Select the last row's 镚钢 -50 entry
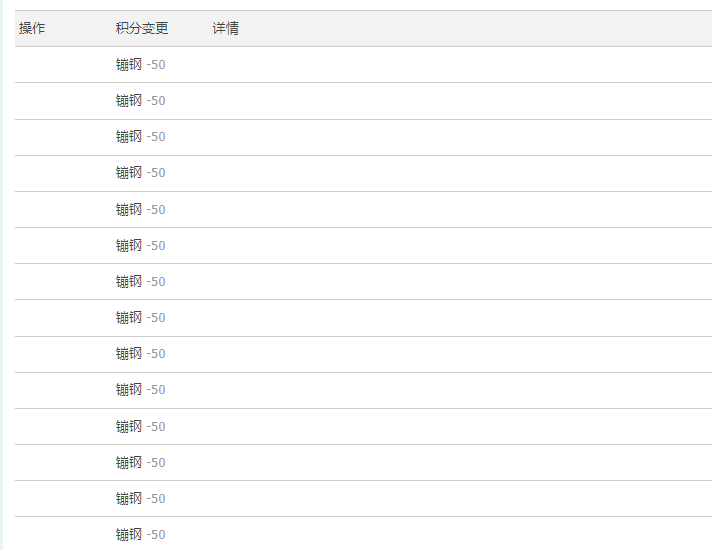712x550 pixels. (x=141, y=535)
